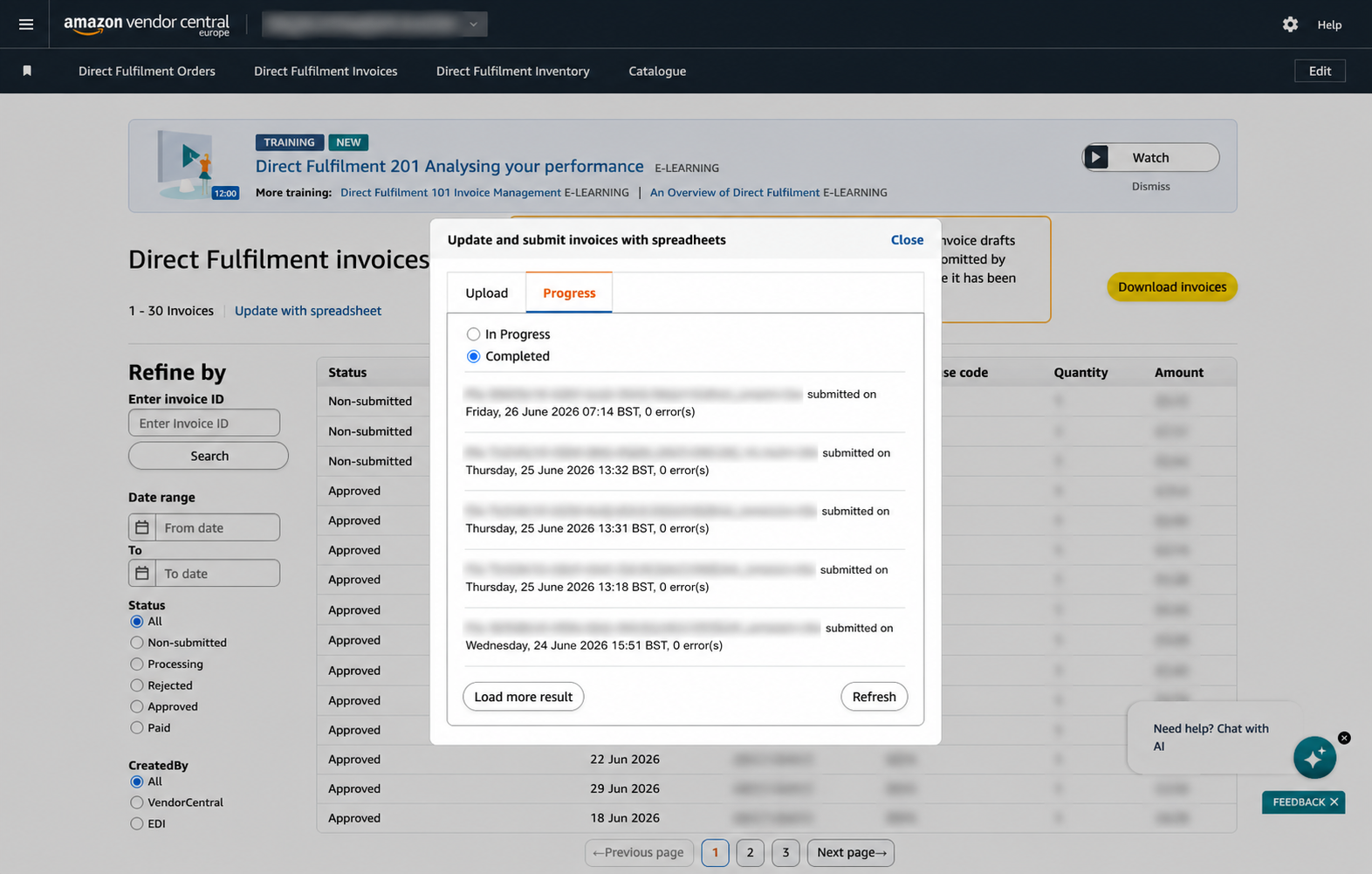The width and height of the screenshot is (1372, 874).
Task: Select the Completed radio option
Action: pos(473,356)
